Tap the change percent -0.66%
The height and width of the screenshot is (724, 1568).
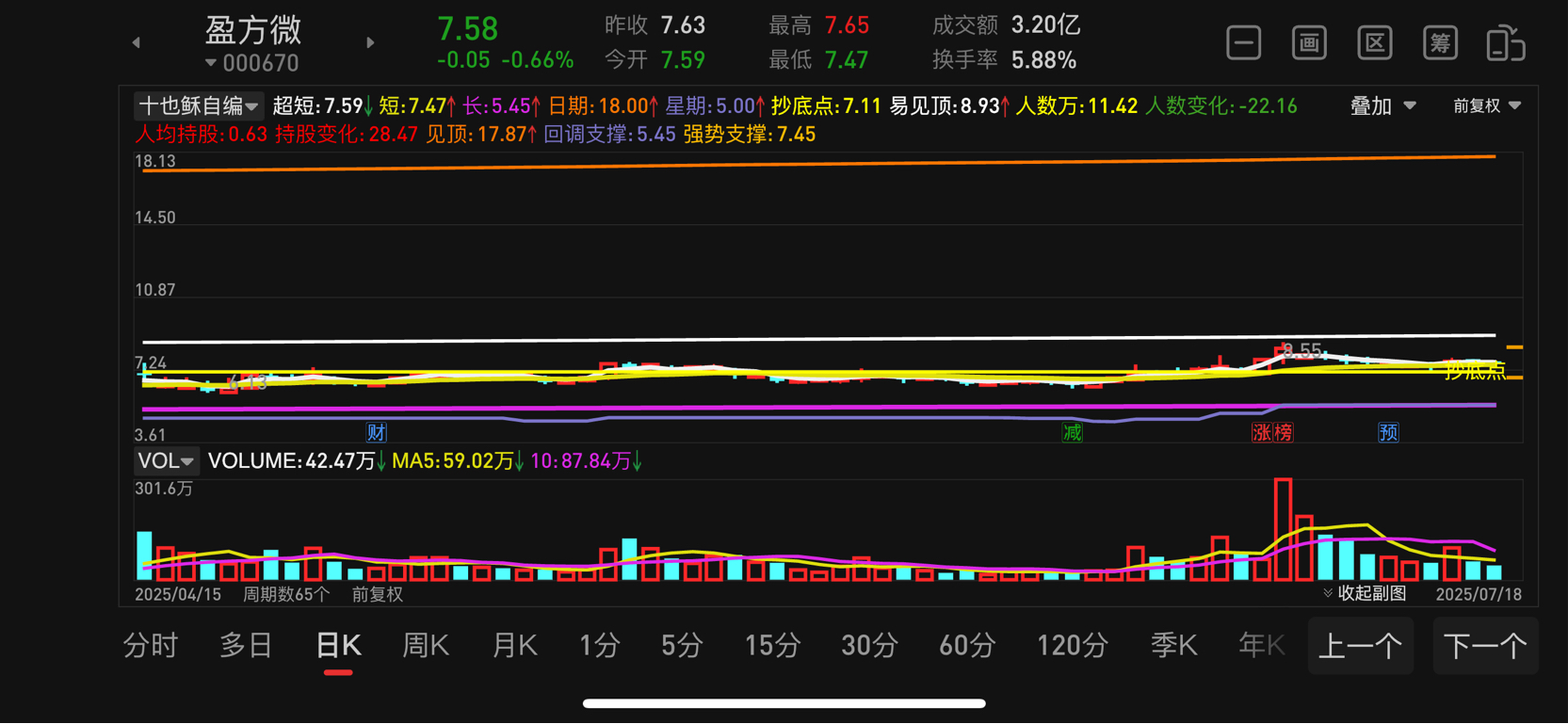538,60
